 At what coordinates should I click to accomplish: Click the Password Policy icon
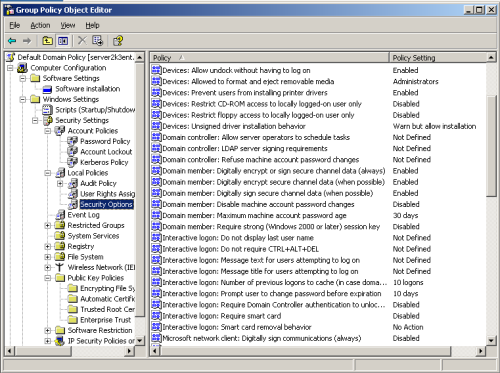point(72,141)
